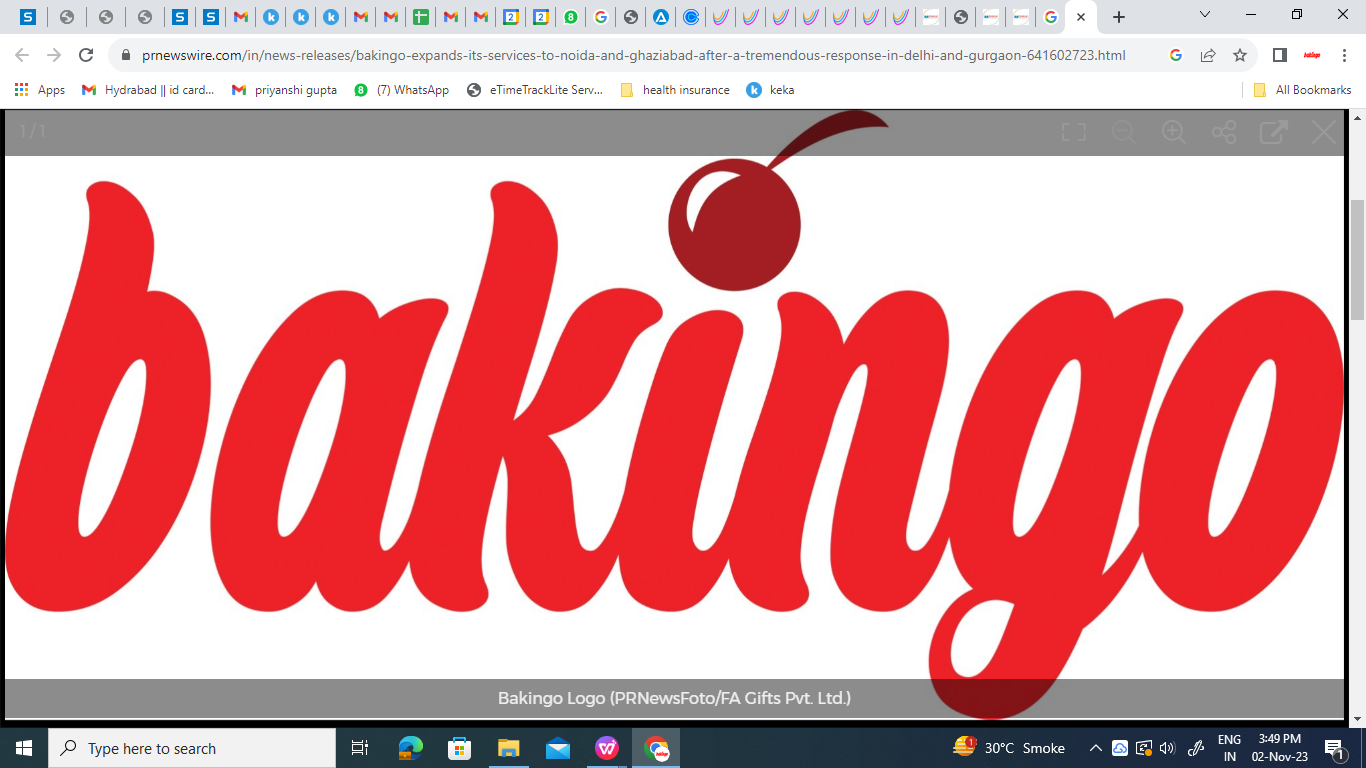Open Task View on the taskbar
The image size is (1366, 768).
[360, 748]
